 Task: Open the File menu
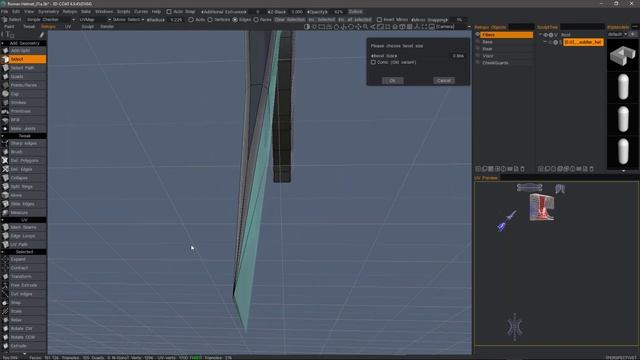pyautogui.click(x=4, y=12)
